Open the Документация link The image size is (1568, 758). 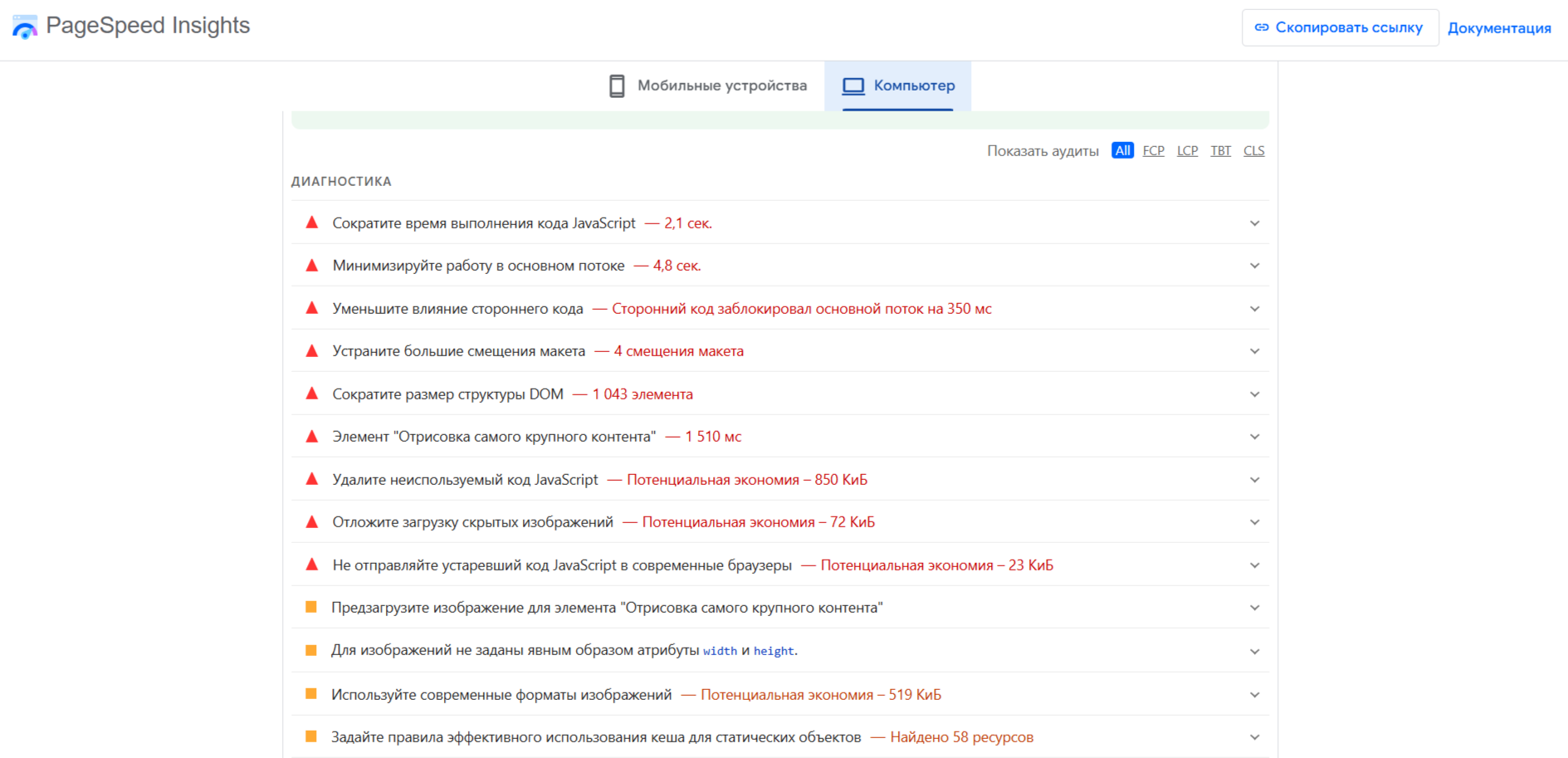(x=1499, y=28)
